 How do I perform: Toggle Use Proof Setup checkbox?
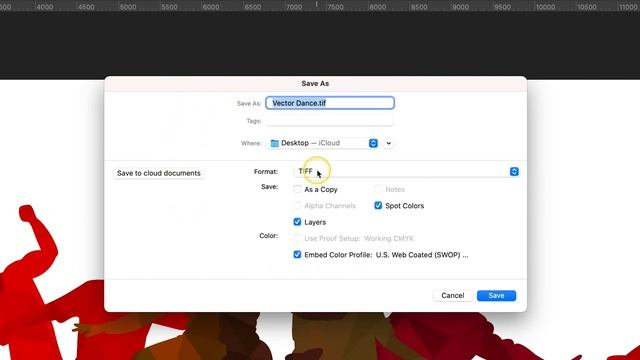click(297, 238)
